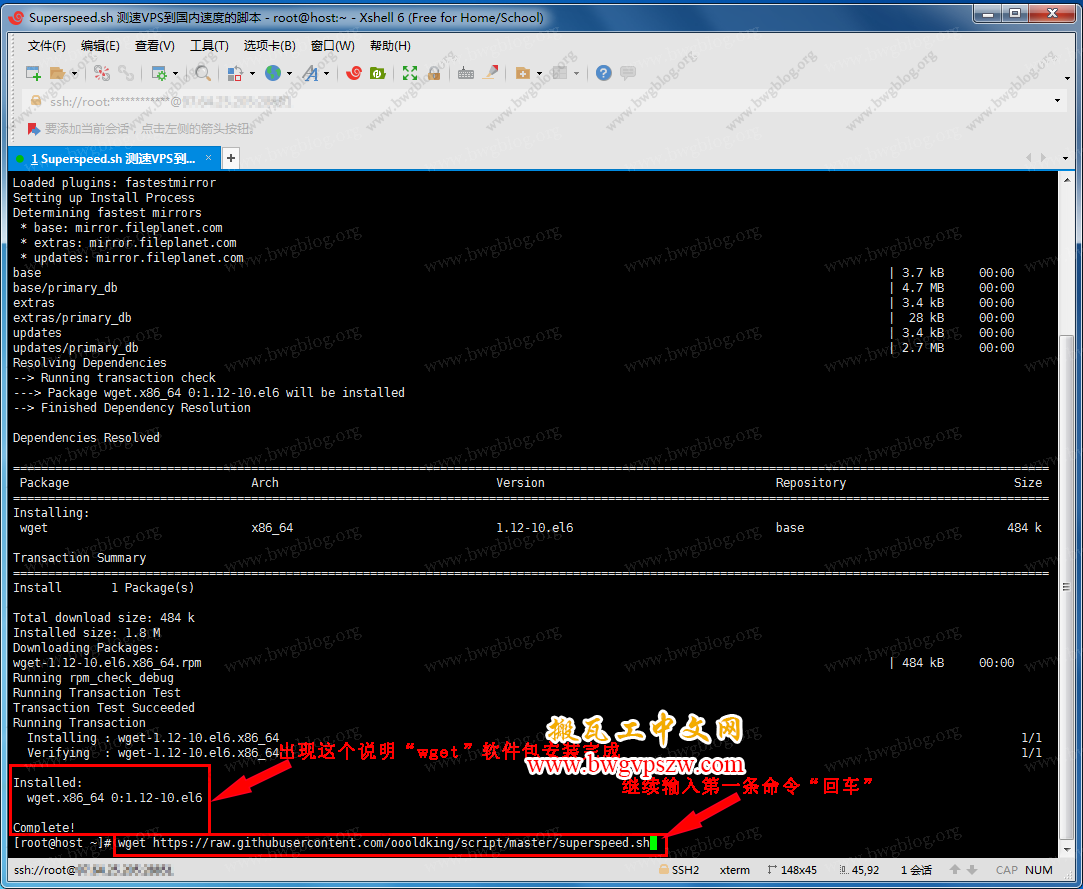This screenshot has width=1083, height=889.
Task: Click the magnifier find icon
Action: (x=203, y=73)
